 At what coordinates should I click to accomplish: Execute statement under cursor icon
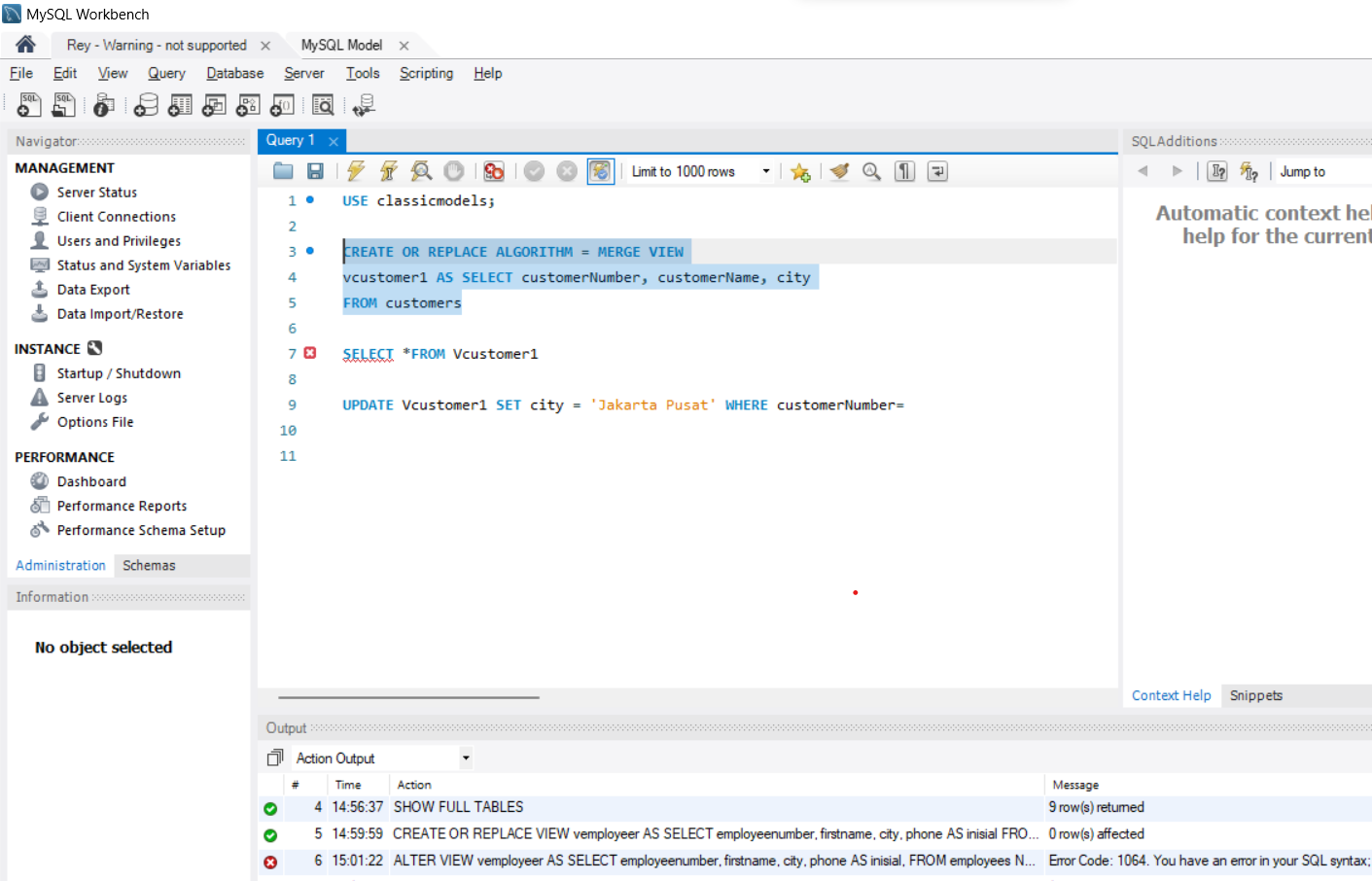tap(388, 171)
